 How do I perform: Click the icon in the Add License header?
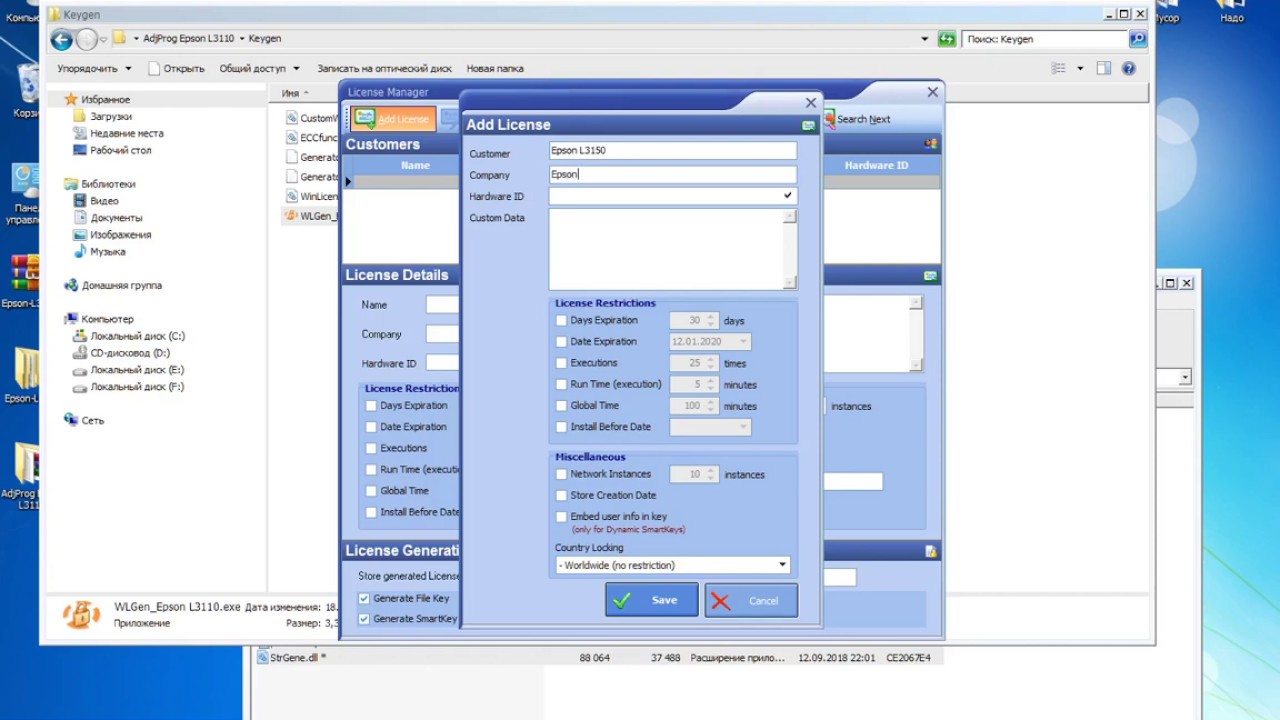[808, 125]
